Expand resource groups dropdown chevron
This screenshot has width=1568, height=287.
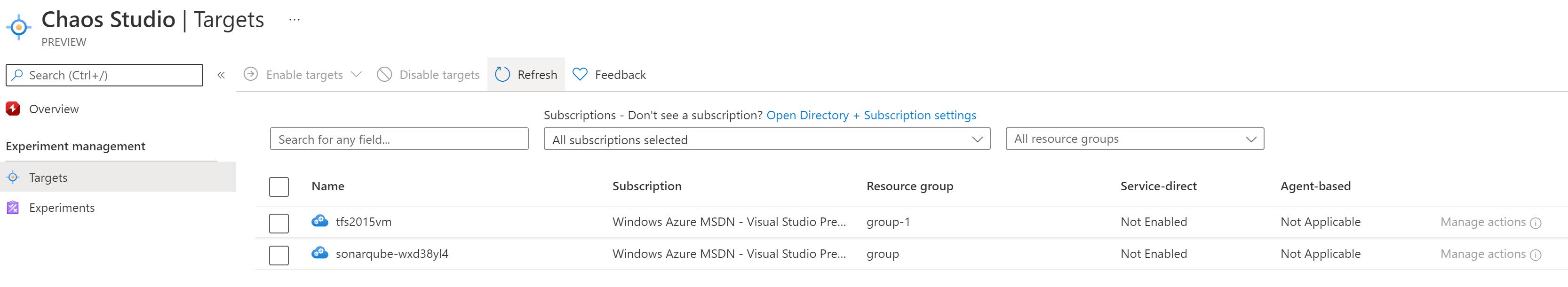click(x=1251, y=139)
